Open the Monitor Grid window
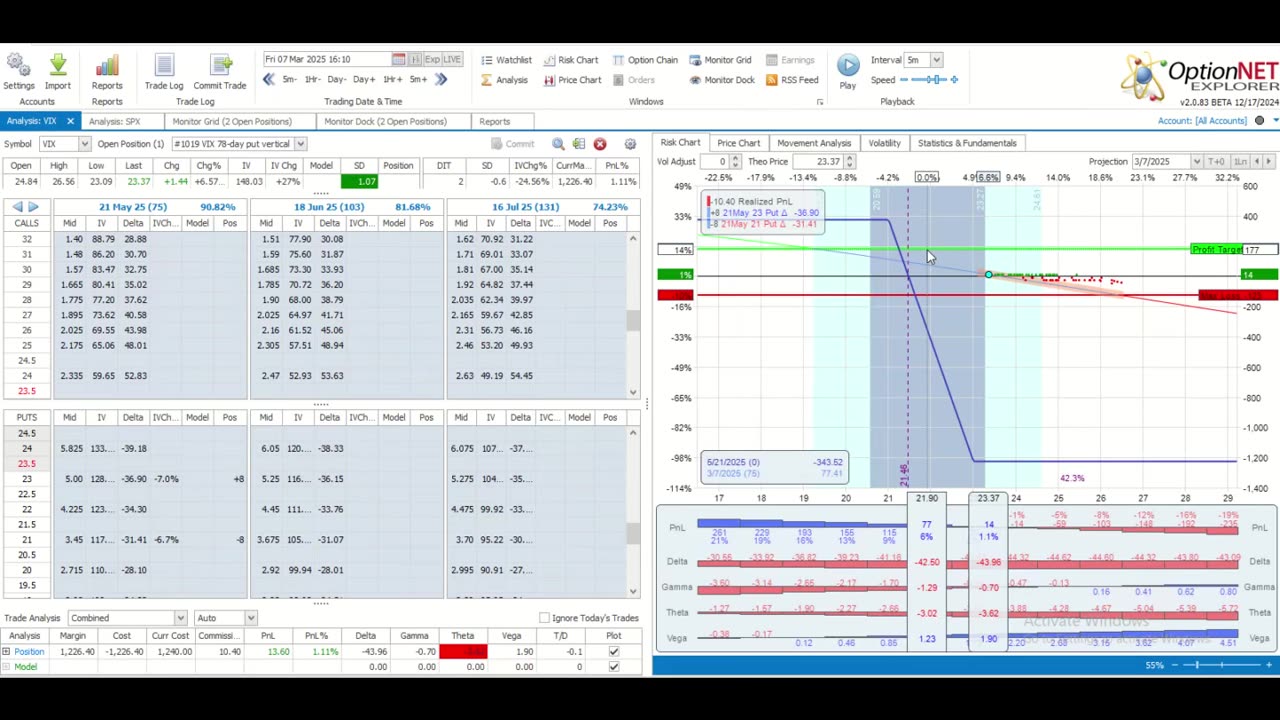The height and width of the screenshot is (720, 1280). click(x=719, y=60)
